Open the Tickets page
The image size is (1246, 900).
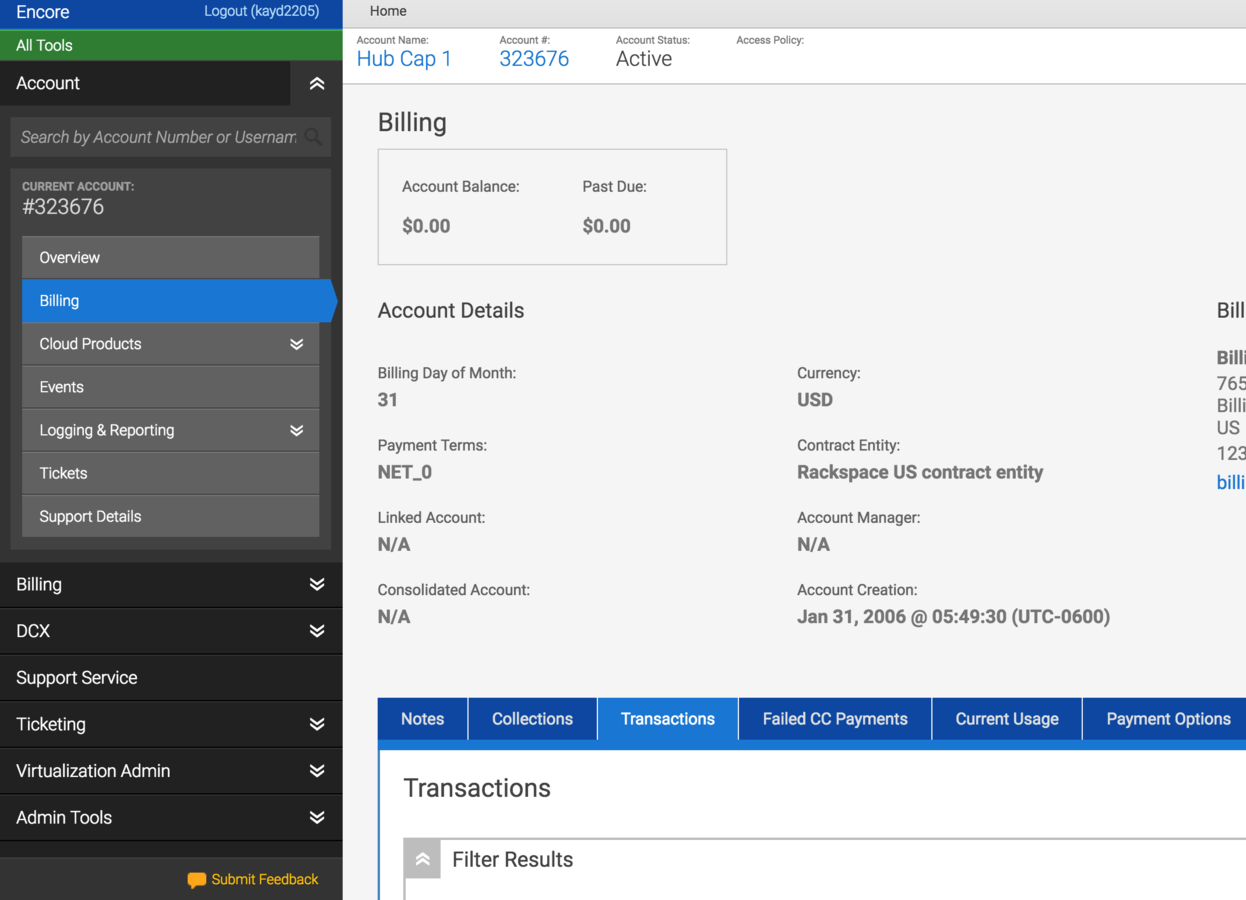171,473
